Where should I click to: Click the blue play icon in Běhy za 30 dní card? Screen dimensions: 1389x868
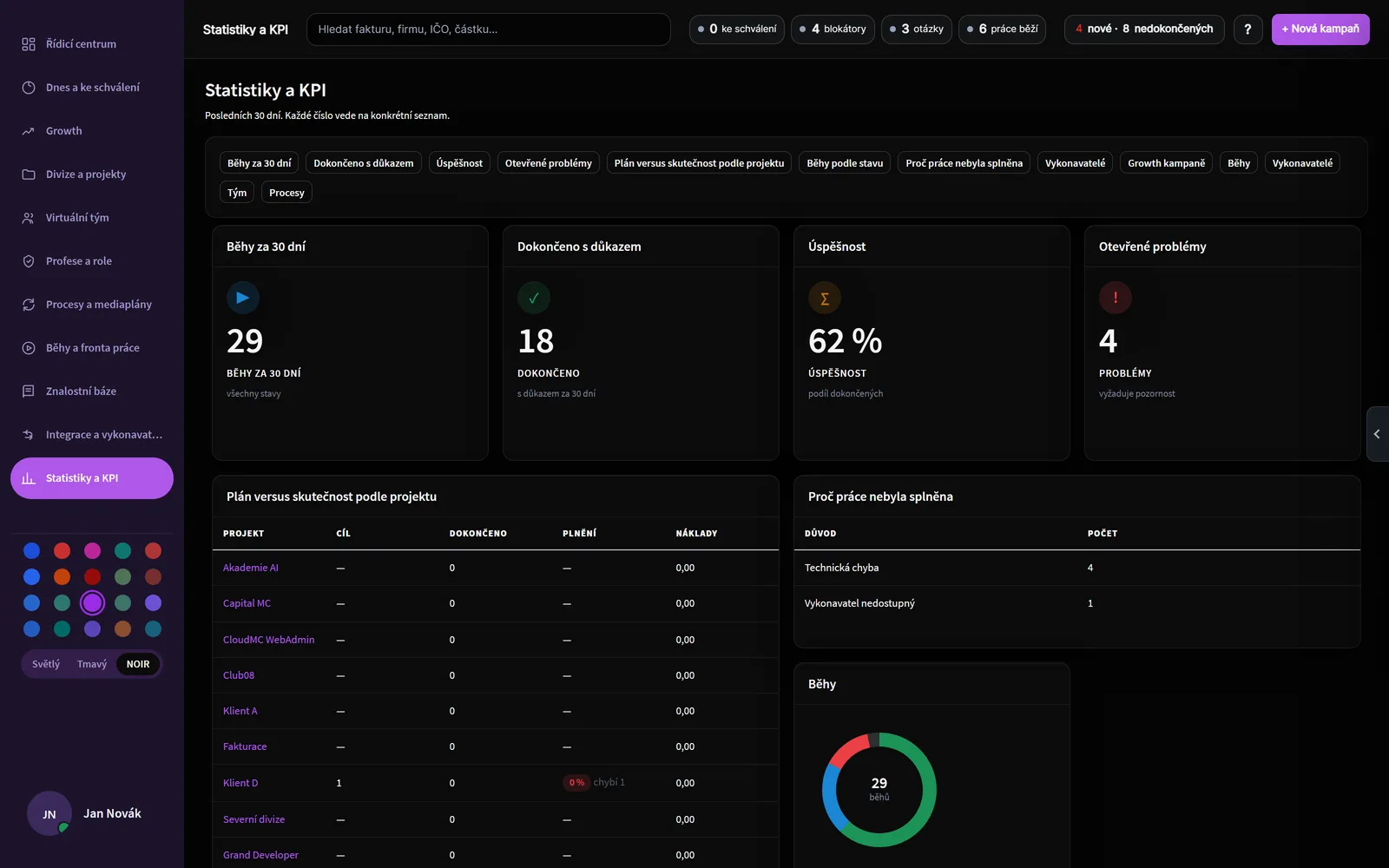(243, 298)
